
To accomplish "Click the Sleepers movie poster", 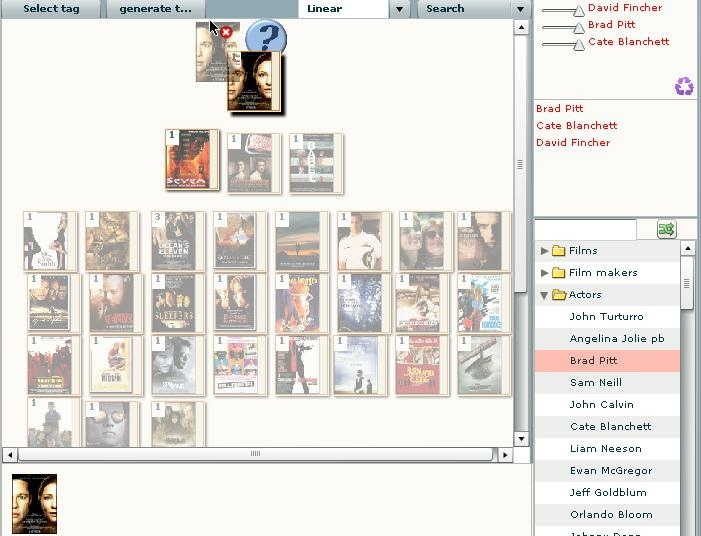I will [x=177, y=304].
